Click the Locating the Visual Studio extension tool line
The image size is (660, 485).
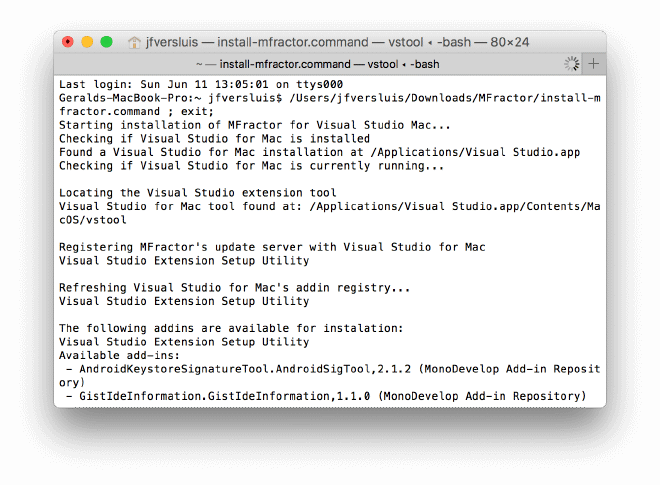pyautogui.click(x=197, y=193)
